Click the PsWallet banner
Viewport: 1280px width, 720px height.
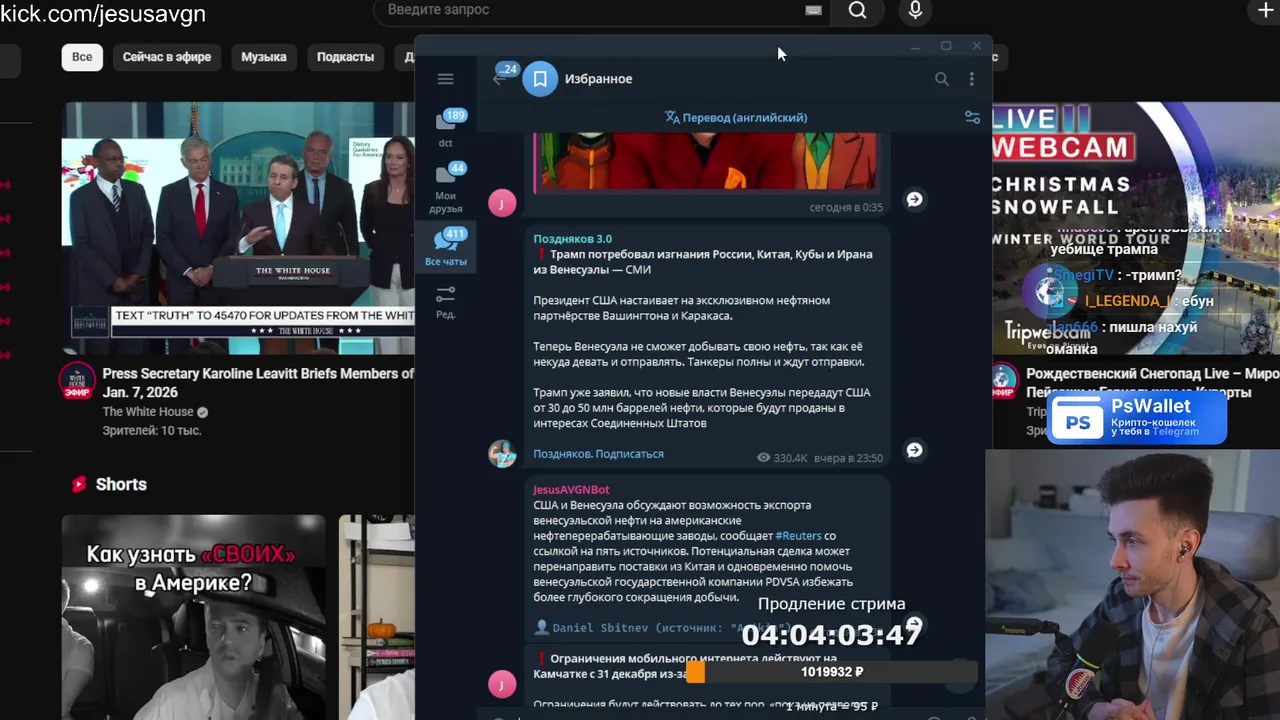pyautogui.click(x=1137, y=417)
